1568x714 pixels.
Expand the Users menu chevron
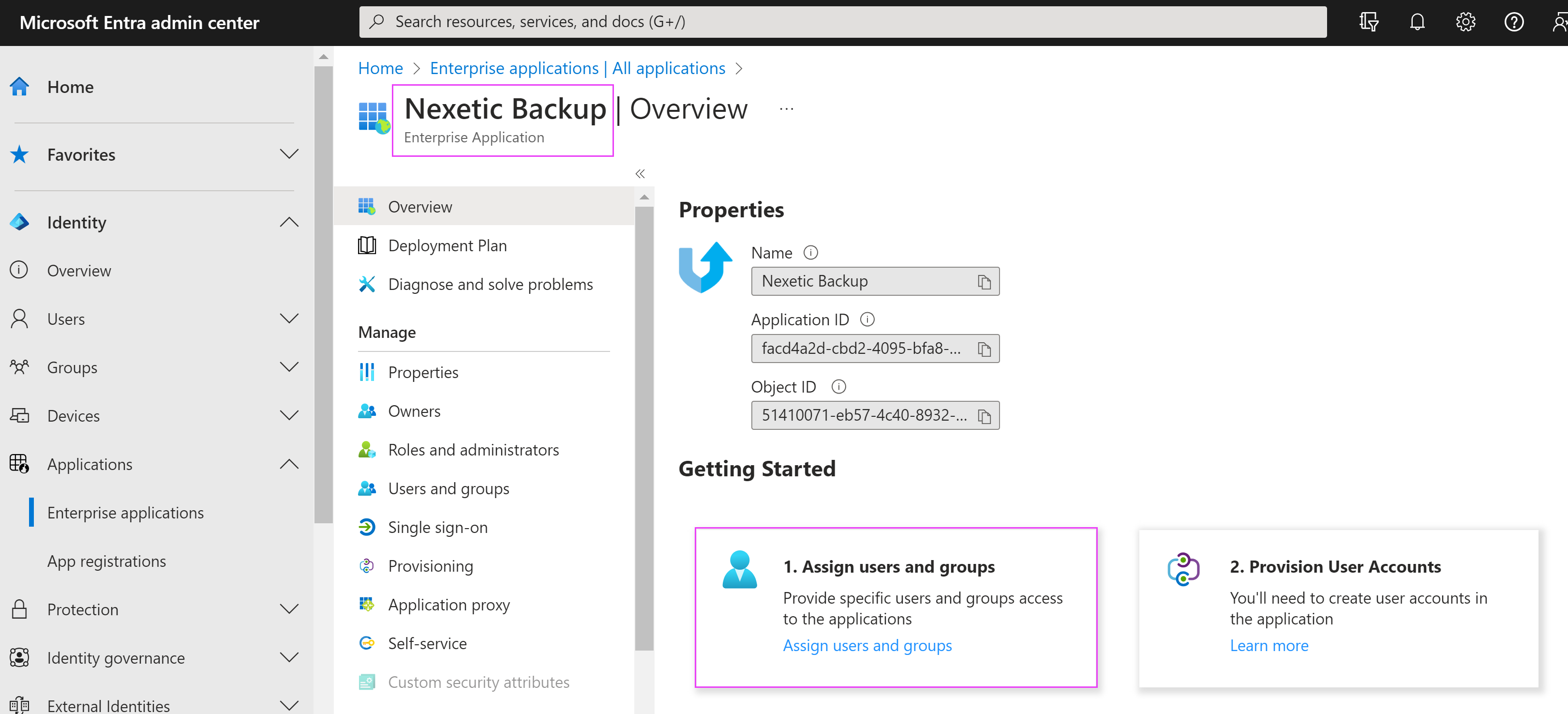[x=289, y=318]
